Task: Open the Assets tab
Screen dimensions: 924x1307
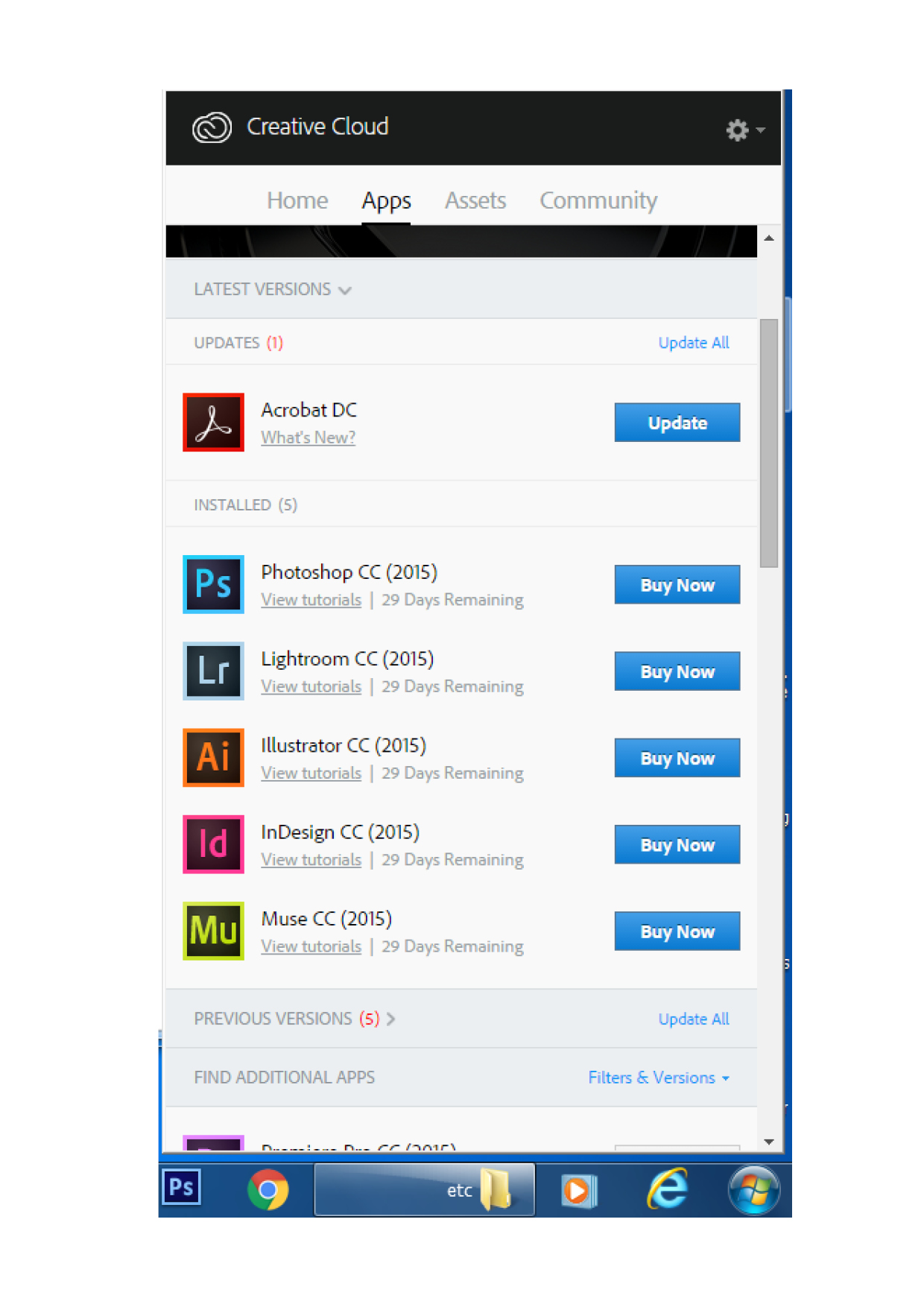Action: [475, 200]
